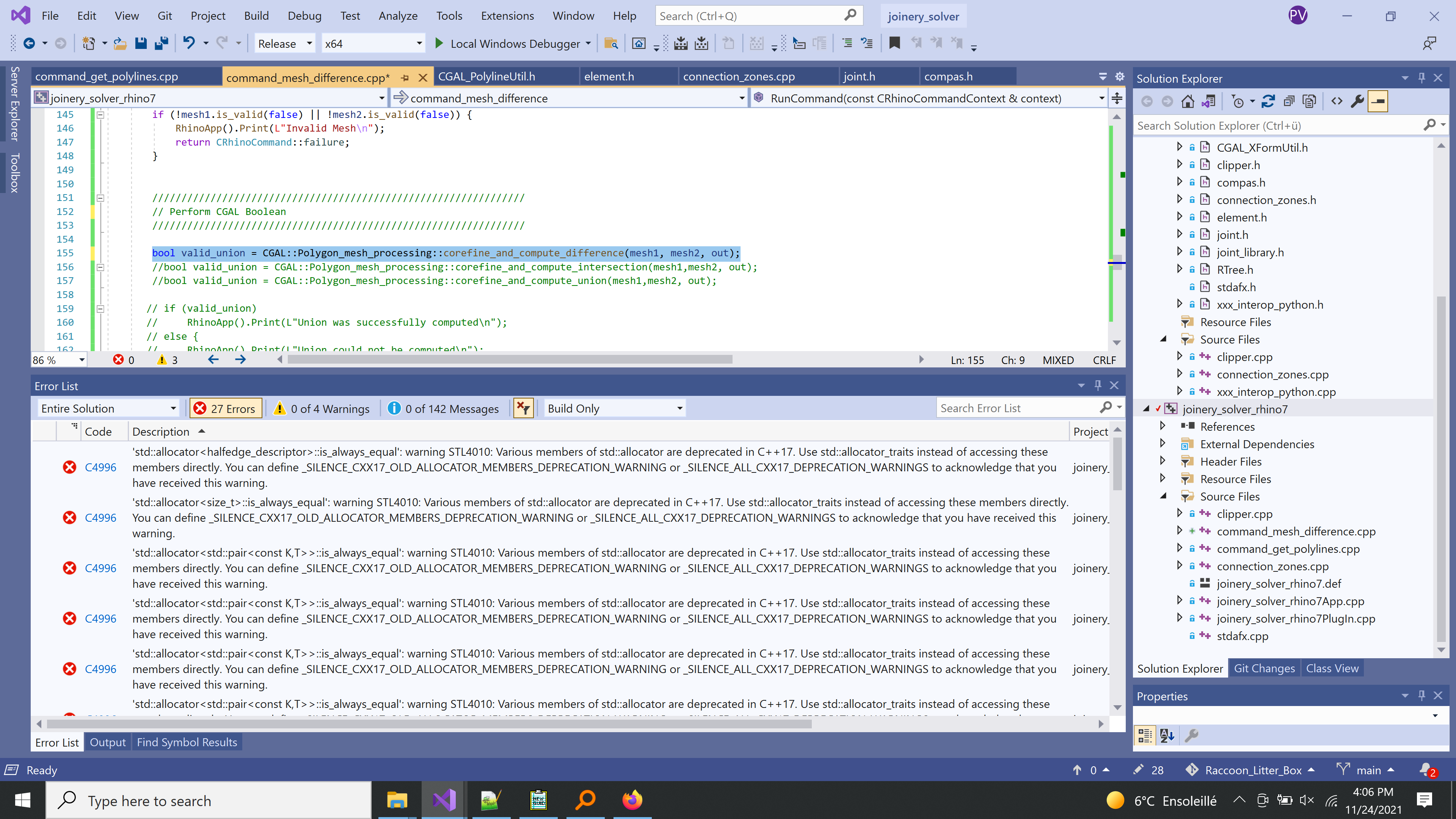Click the previous issue left arrow in editor

point(213,359)
